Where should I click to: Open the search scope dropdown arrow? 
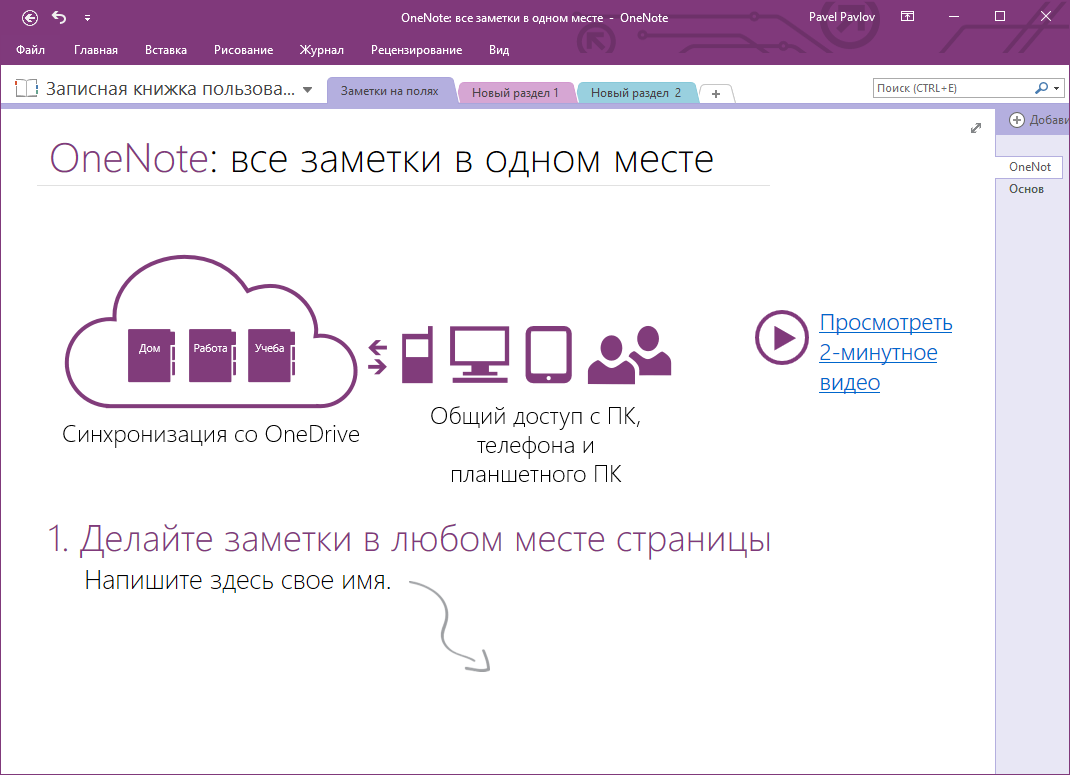click(x=1056, y=88)
